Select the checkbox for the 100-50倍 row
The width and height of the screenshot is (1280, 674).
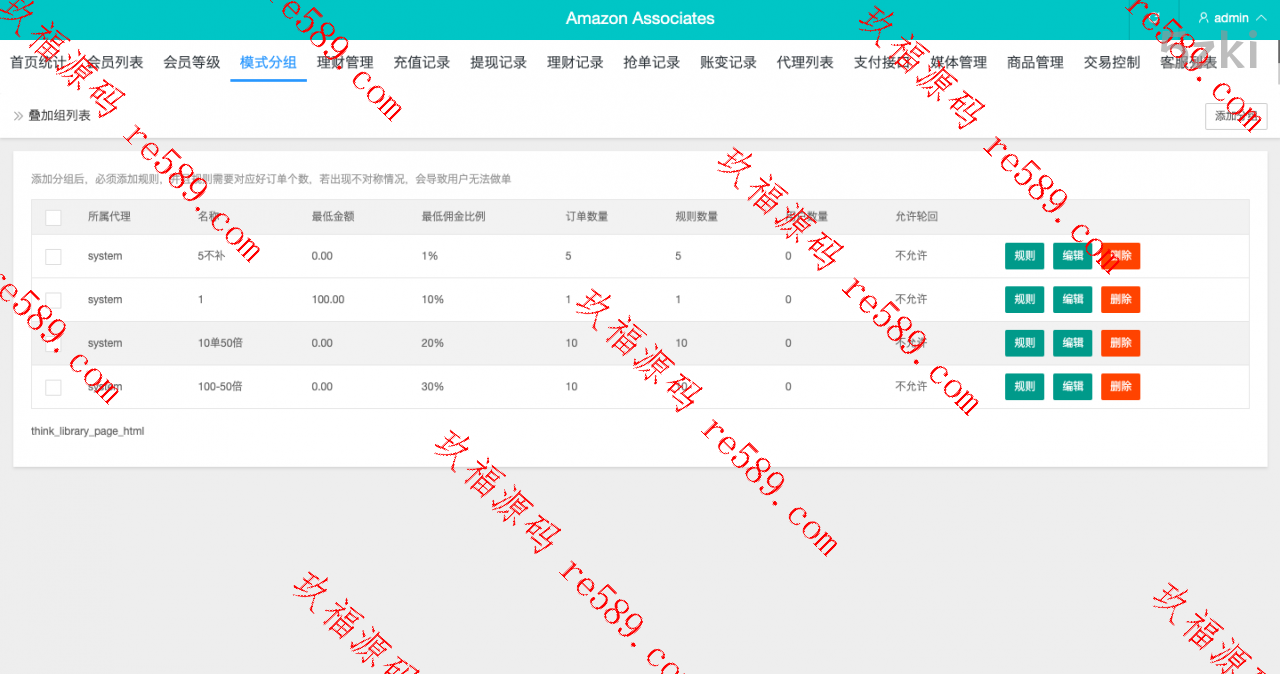point(53,387)
